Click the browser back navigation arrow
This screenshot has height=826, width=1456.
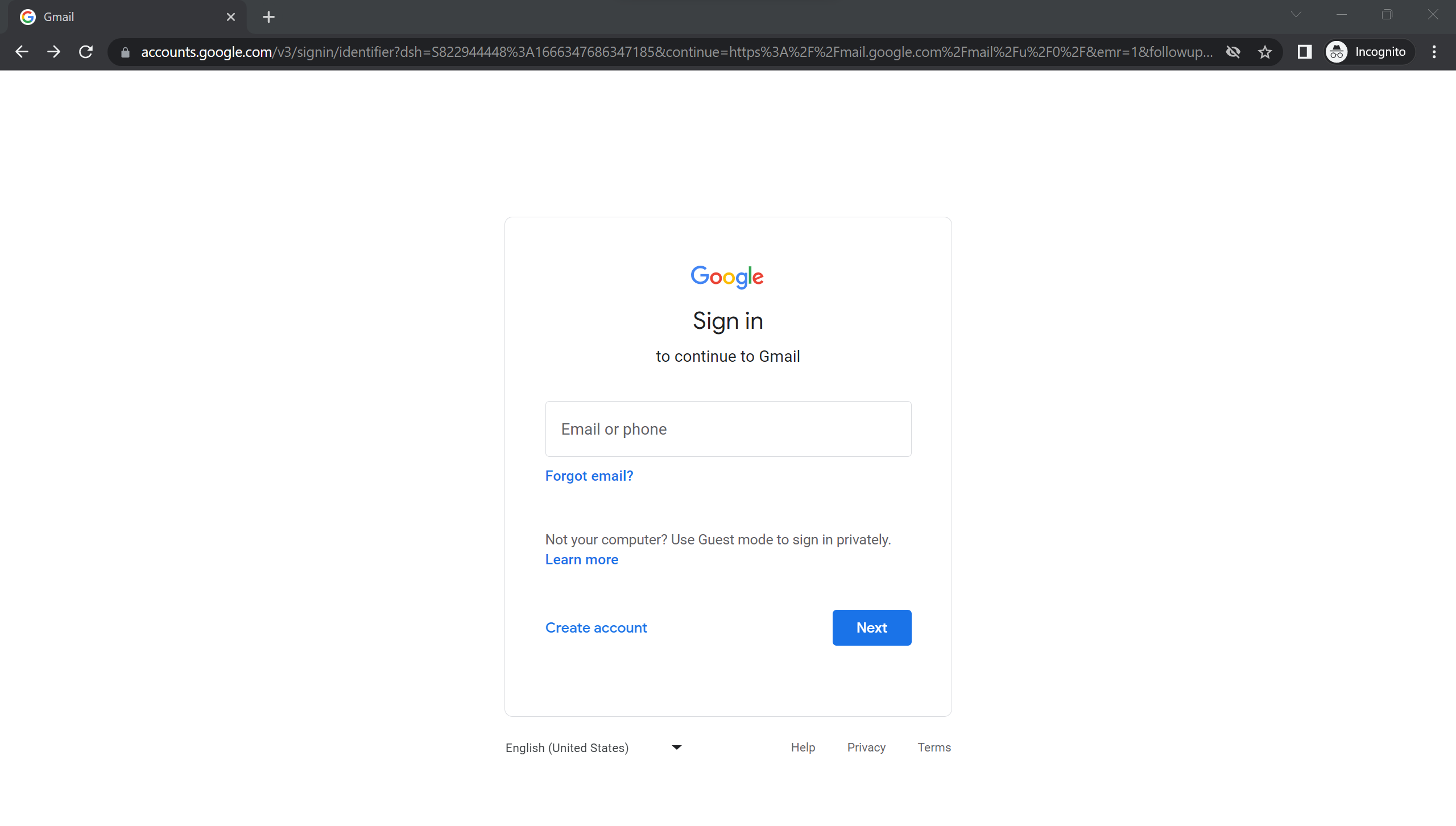[x=22, y=52]
